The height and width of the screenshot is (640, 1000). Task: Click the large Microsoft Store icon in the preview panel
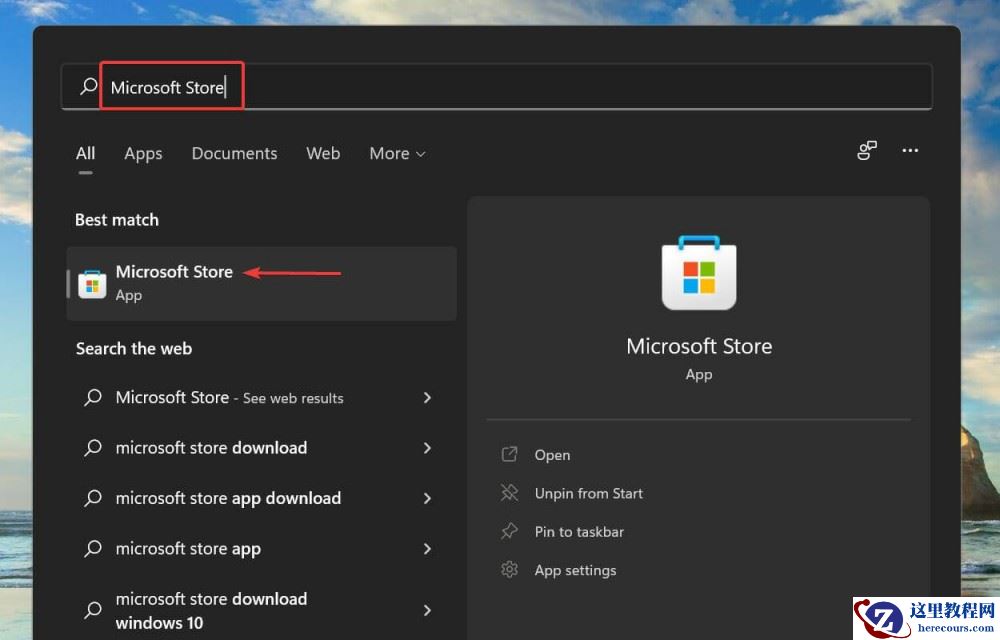tap(698, 272)
